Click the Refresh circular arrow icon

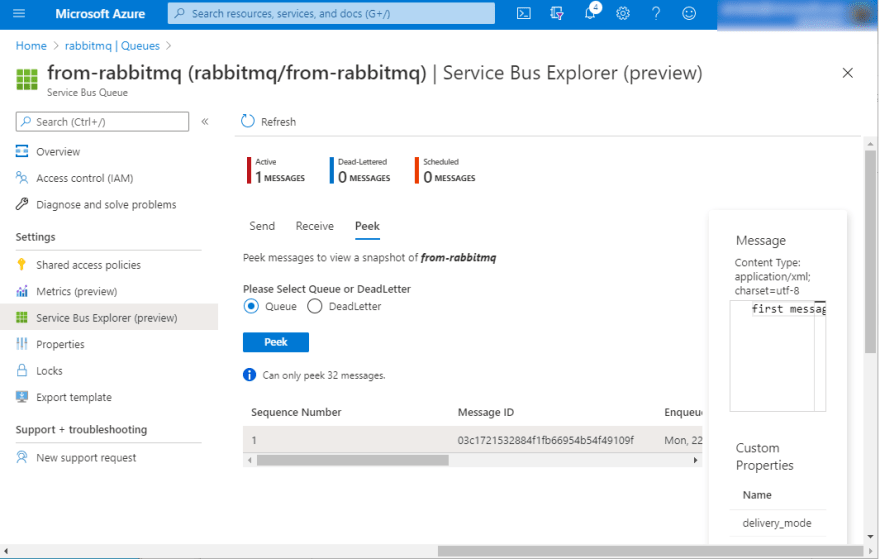click(x=248, y=121)
